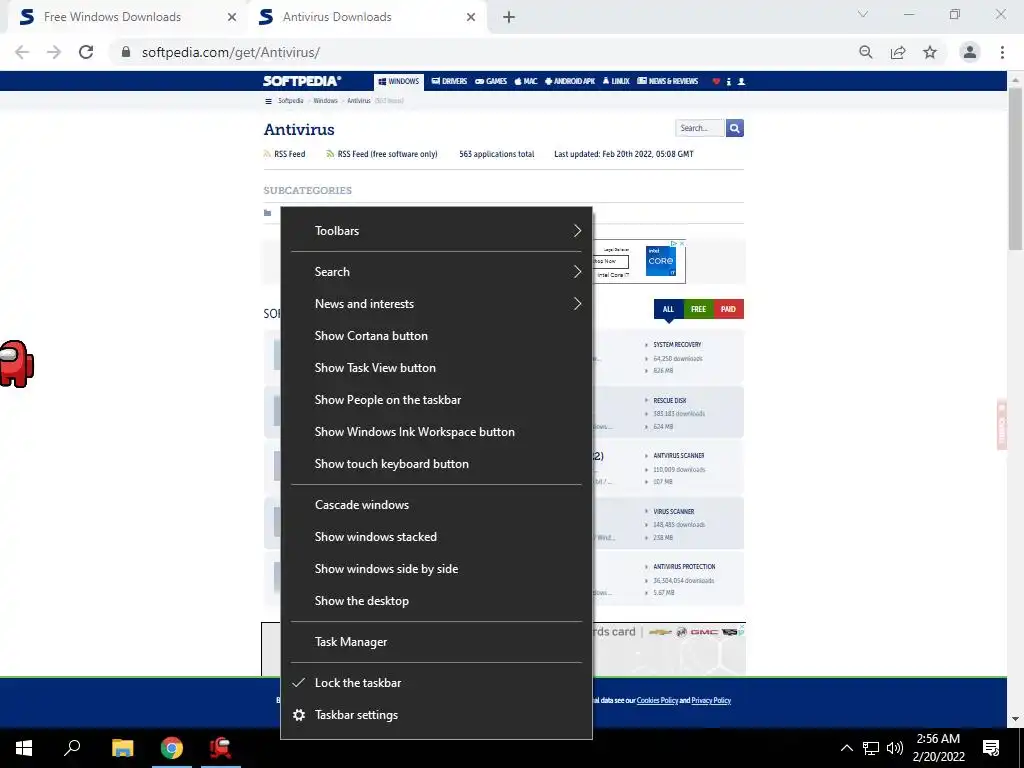This screenshot has height=768, width=1024.
Task: Click the Chrome taskbar icon
Action: [172, 748]
